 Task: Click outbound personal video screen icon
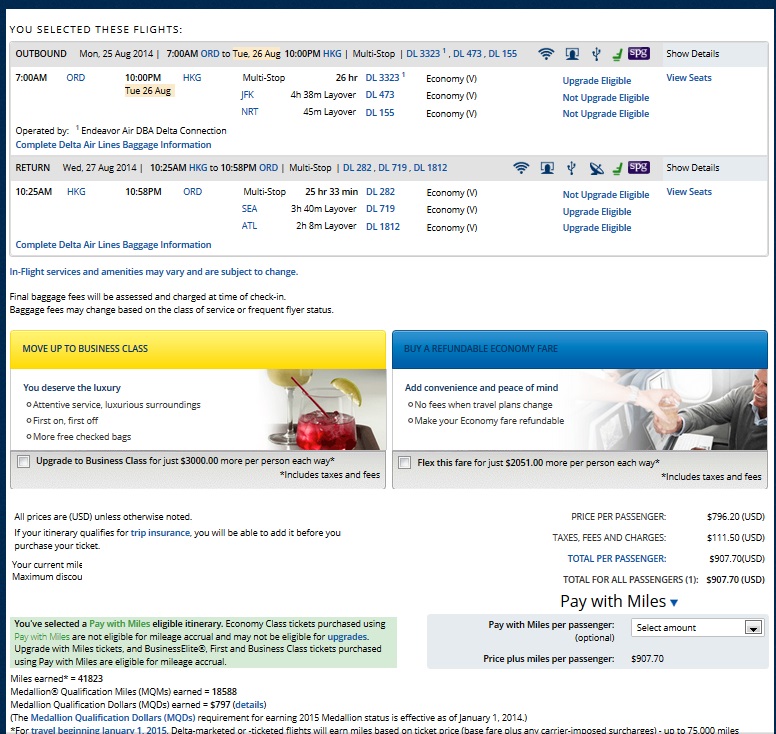click(572, 54)
